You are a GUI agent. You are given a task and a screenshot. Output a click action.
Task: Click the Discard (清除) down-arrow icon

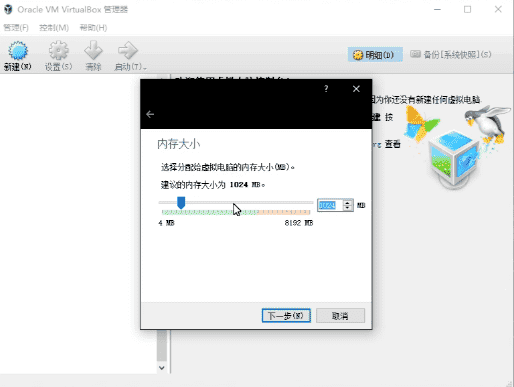[x=93, y=51]
